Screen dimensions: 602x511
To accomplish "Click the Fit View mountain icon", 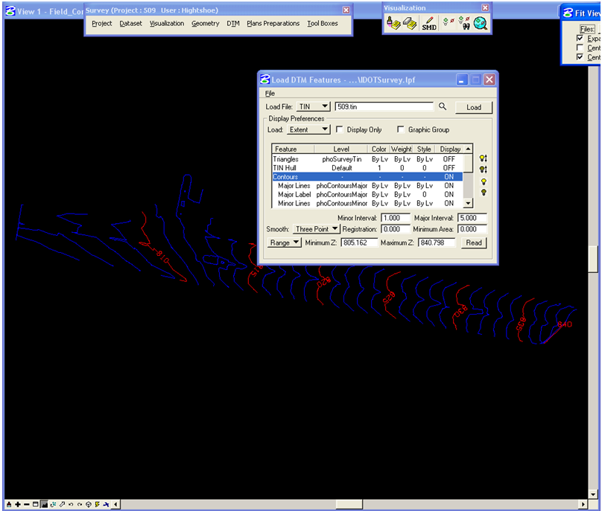I will [x=44, y=504].
